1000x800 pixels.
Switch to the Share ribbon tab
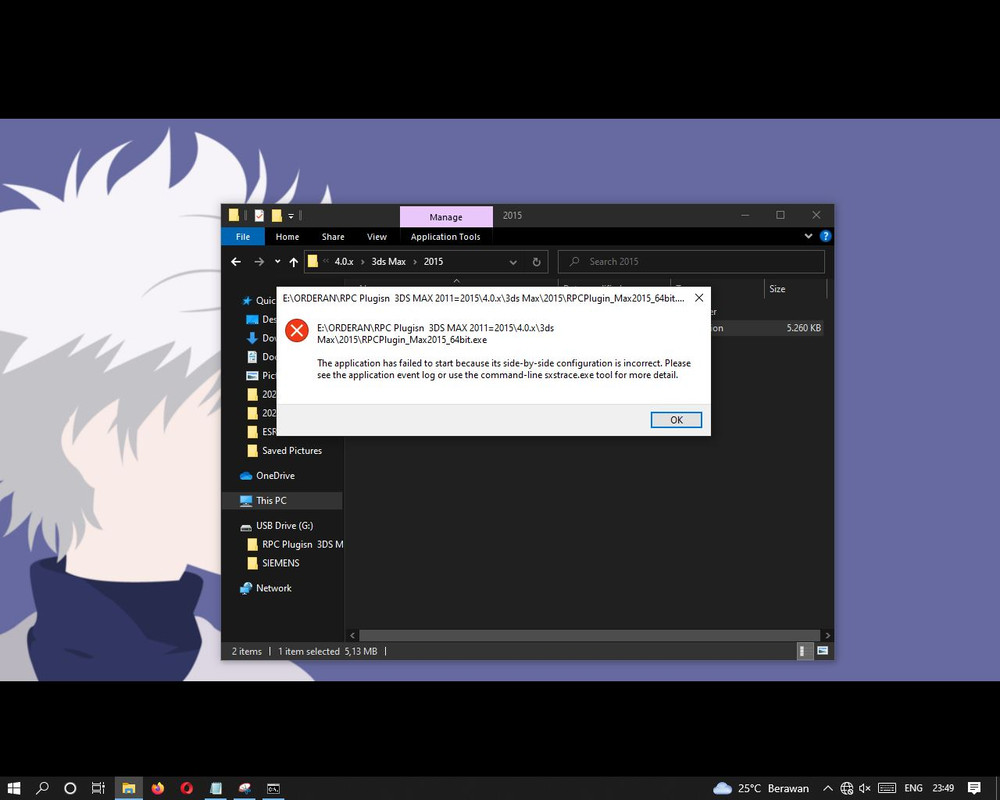[333, 237]
